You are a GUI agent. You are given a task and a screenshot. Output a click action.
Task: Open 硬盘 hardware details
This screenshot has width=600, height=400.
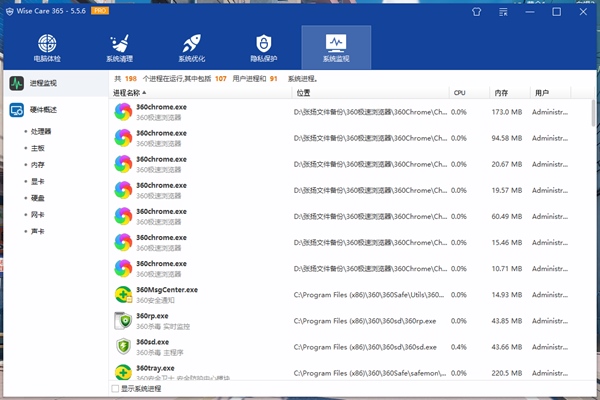pyautogui.click(x=37, y=198)
